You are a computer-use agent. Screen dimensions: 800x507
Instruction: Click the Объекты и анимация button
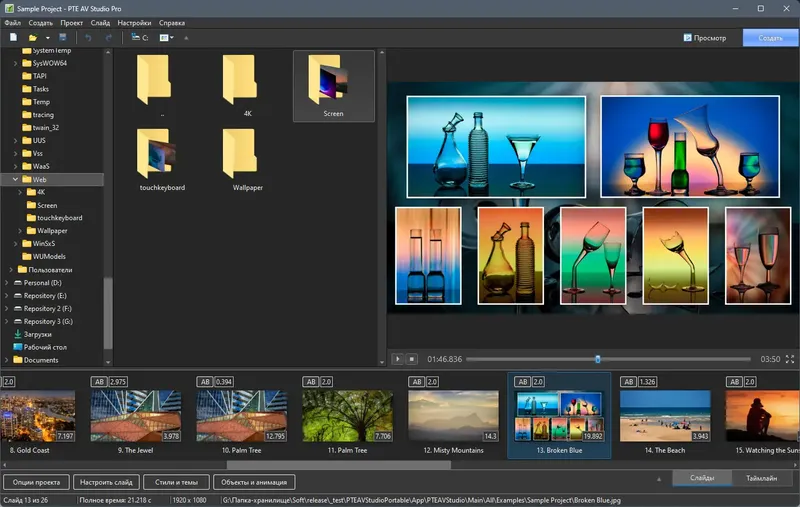coord(256,482)
